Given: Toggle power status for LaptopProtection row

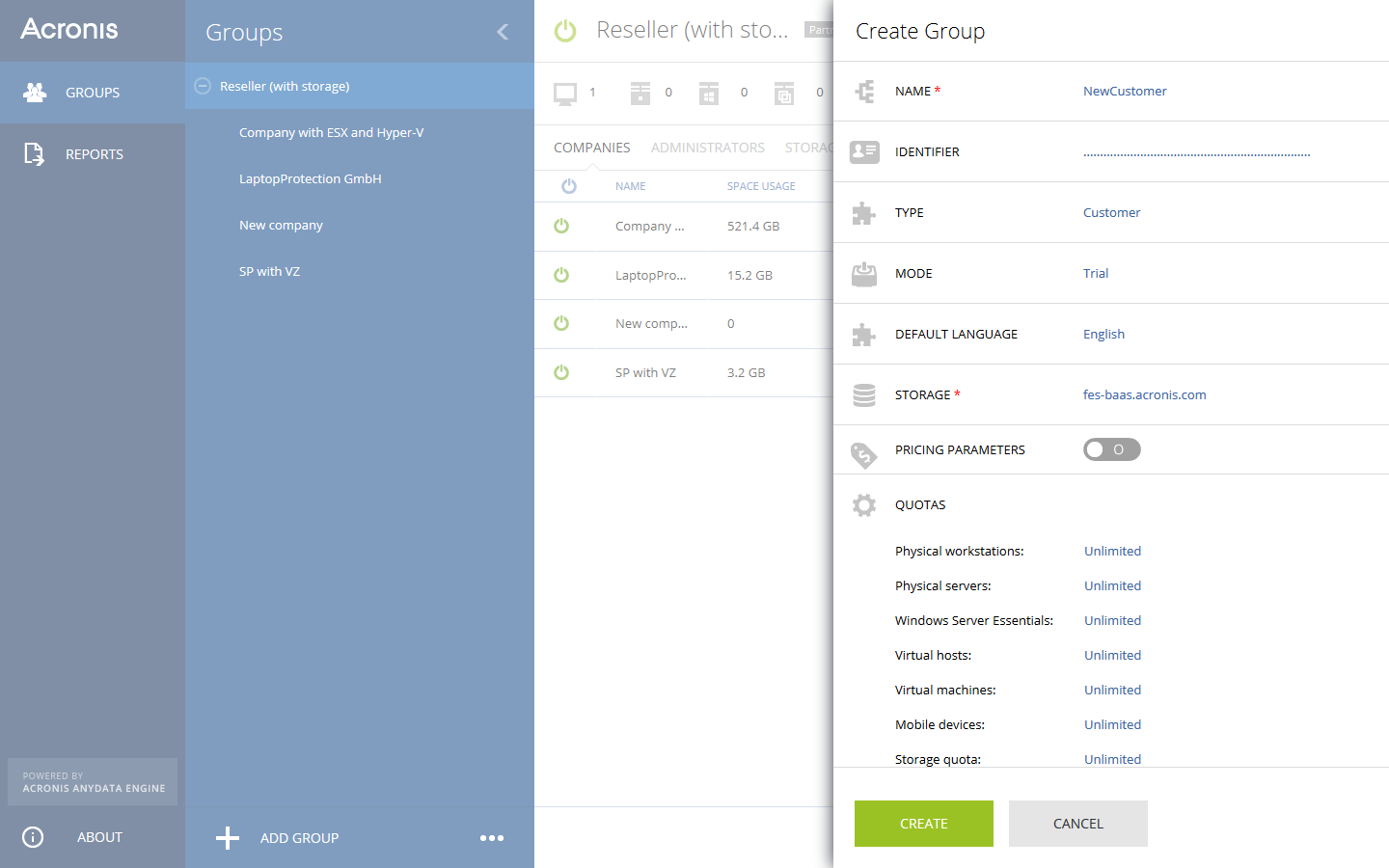Looking at the screenshot, I should tap(561, 275).
